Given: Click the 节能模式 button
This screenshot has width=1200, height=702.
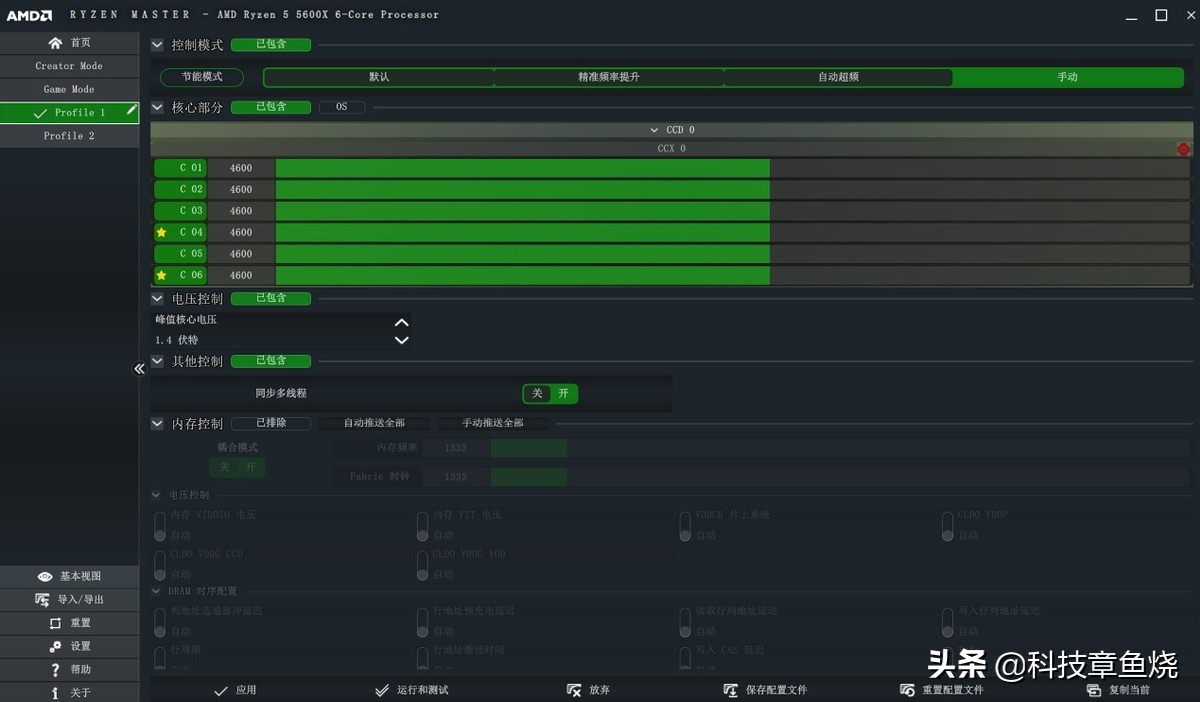Looking at the screenshot, I should tap(203, 77).
